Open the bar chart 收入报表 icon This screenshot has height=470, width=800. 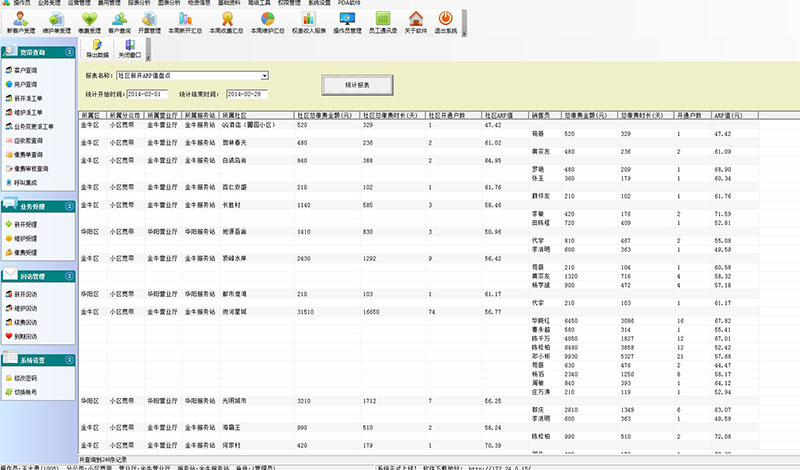pos(309,22)
